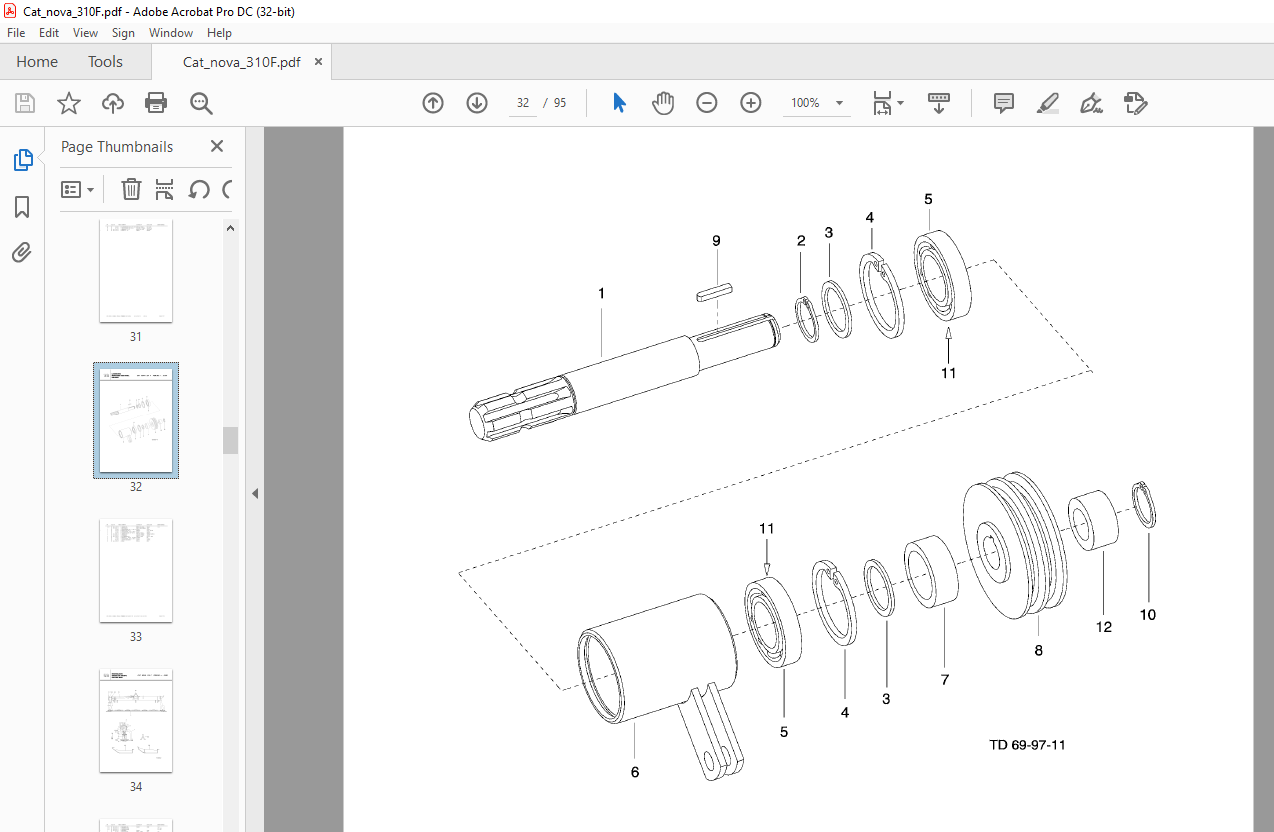Open thumbnail options dropdown menu

(78, 189)
